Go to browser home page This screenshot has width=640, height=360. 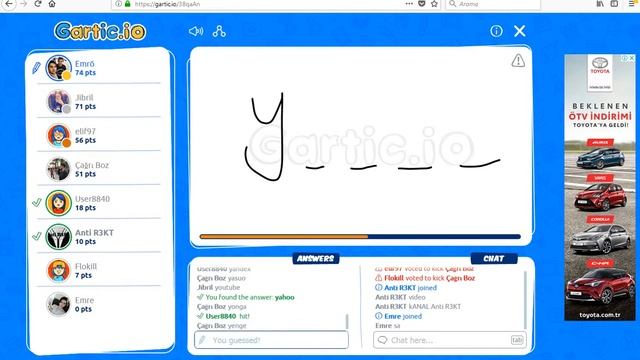(52, 4)
